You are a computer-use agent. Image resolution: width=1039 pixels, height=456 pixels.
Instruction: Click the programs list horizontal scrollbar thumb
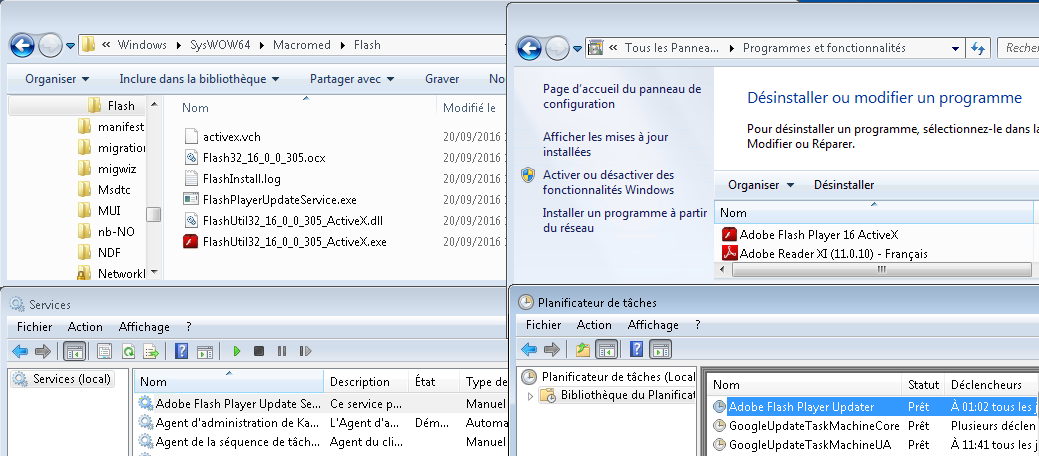[881, 270]
